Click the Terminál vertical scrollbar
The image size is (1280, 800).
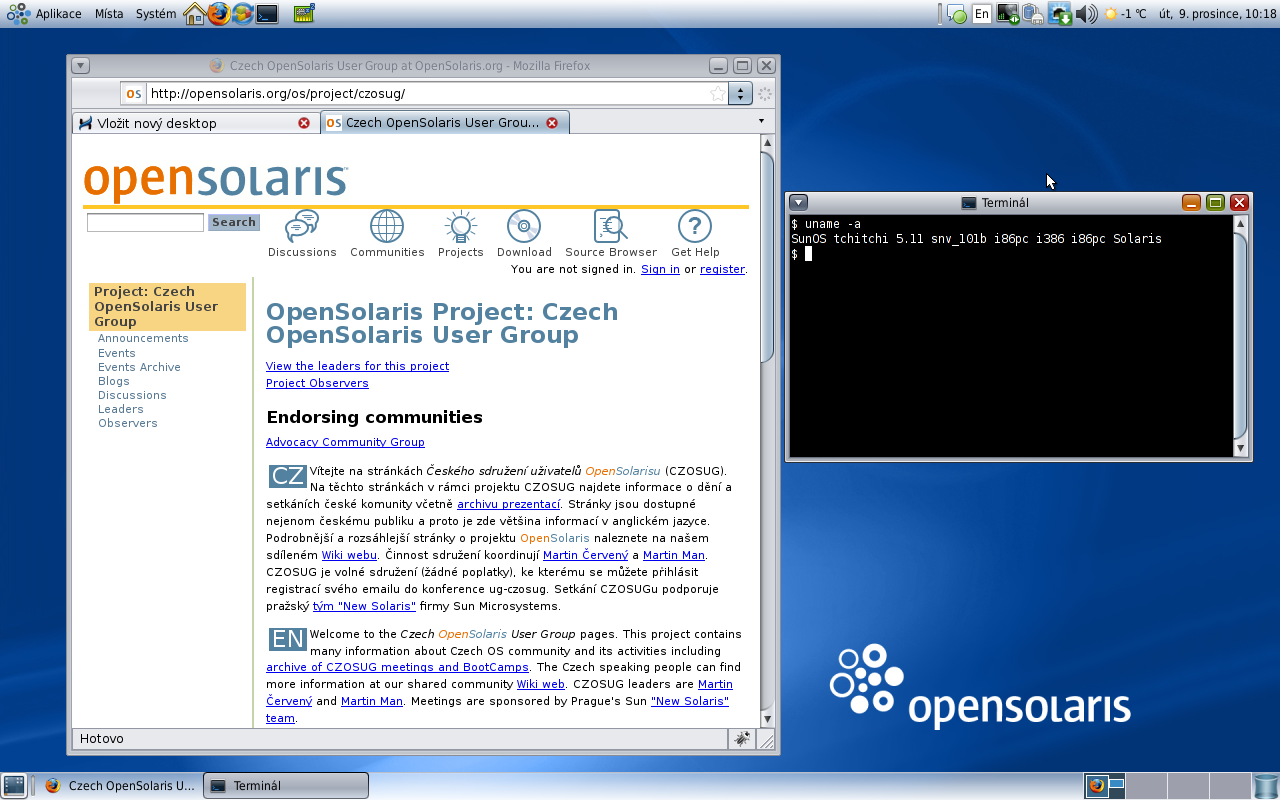1242,334
